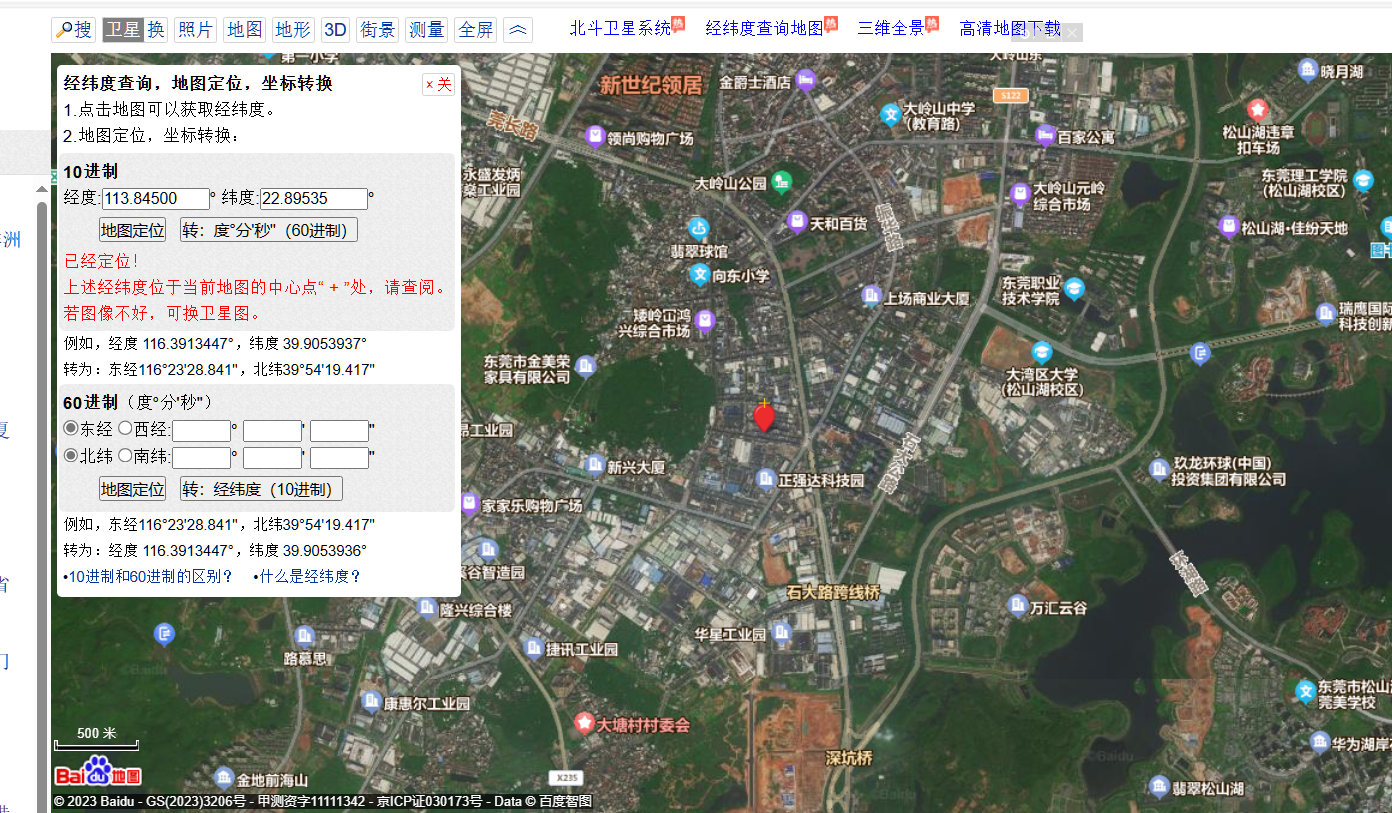Open 10进制和60进制的区别？ link

151,576
